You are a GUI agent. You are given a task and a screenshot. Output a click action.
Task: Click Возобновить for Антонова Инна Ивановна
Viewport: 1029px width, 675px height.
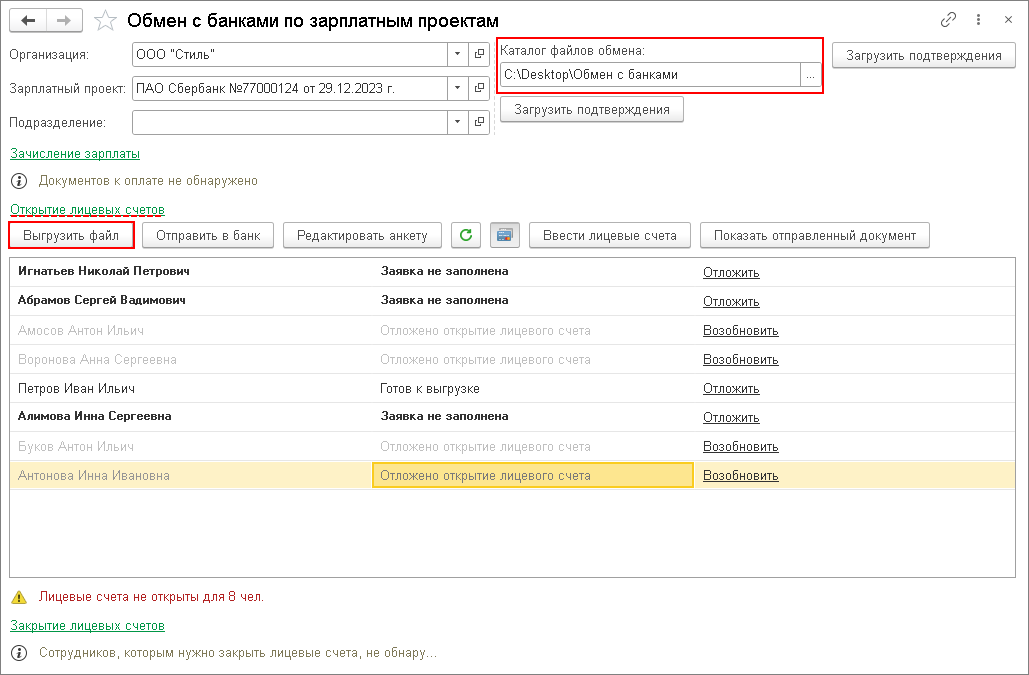pyautogui.click(x=740, y=476)
